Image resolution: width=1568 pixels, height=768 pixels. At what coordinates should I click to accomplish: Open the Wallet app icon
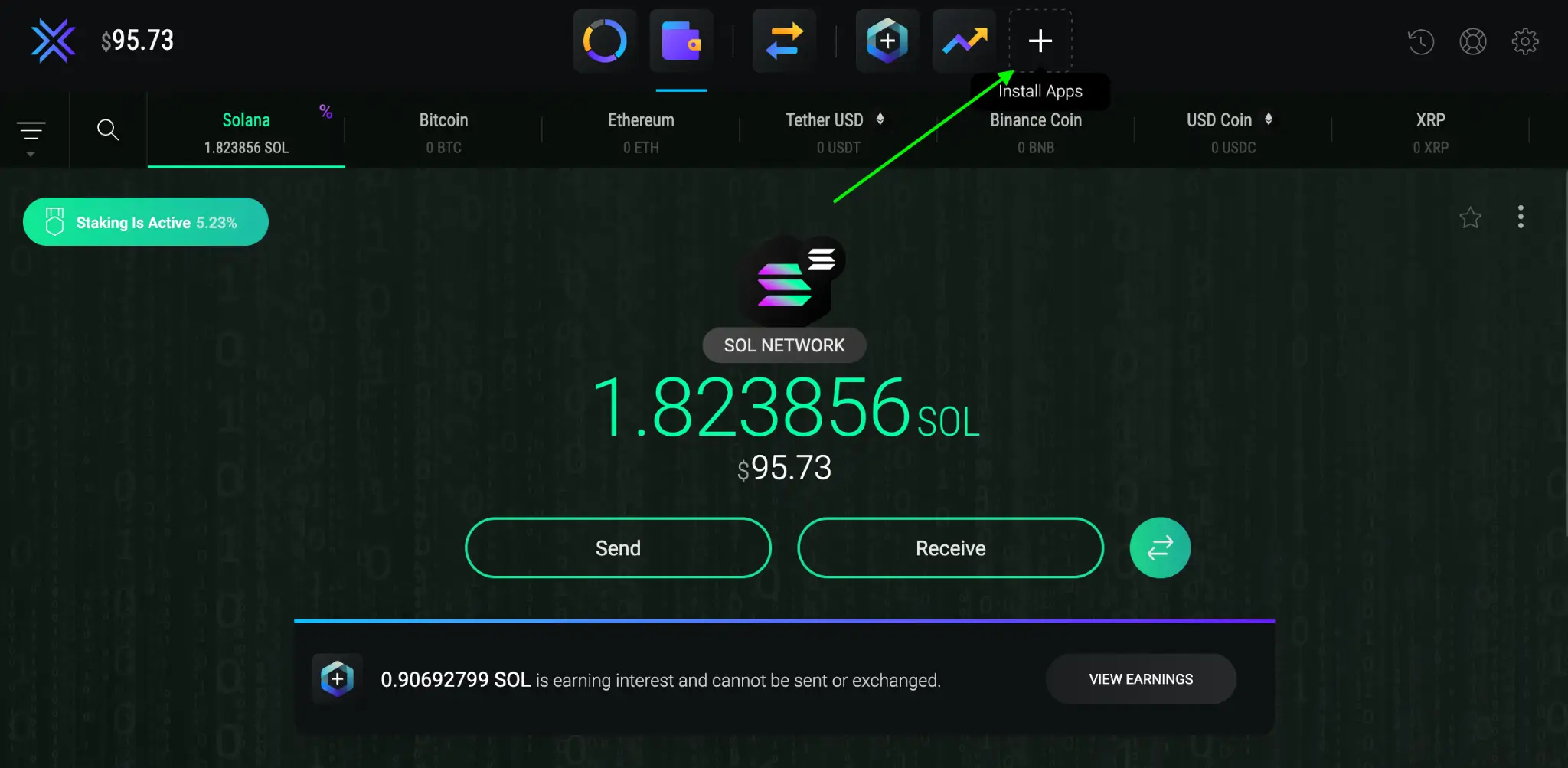click(x=681, y=41)
